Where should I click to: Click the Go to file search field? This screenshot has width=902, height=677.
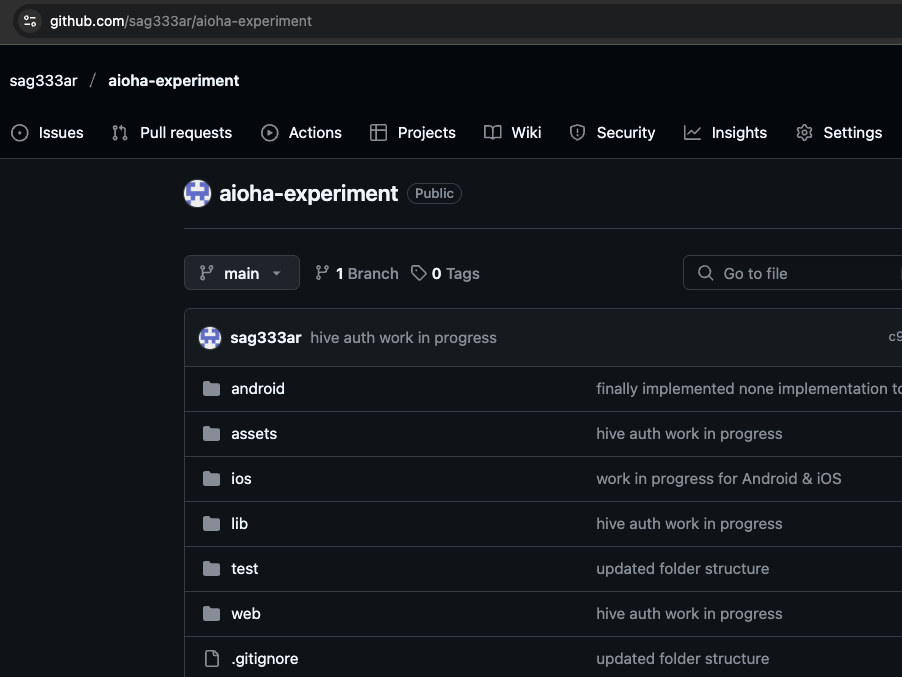pos(792,273)
